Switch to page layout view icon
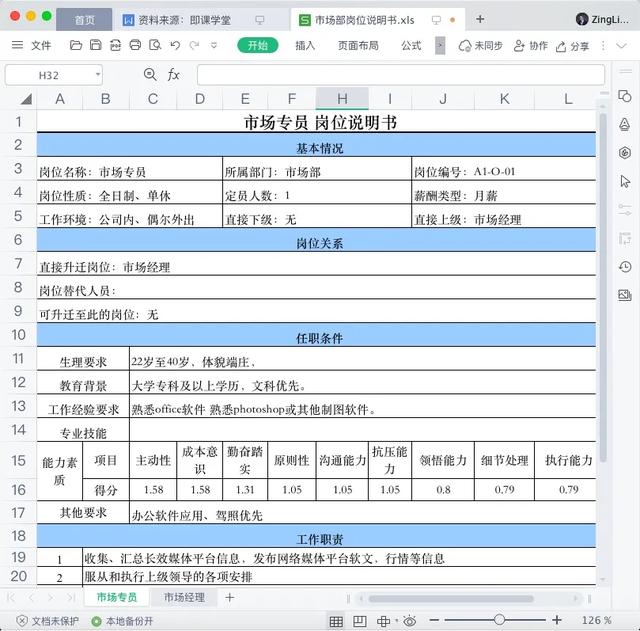 coord(359,621)
